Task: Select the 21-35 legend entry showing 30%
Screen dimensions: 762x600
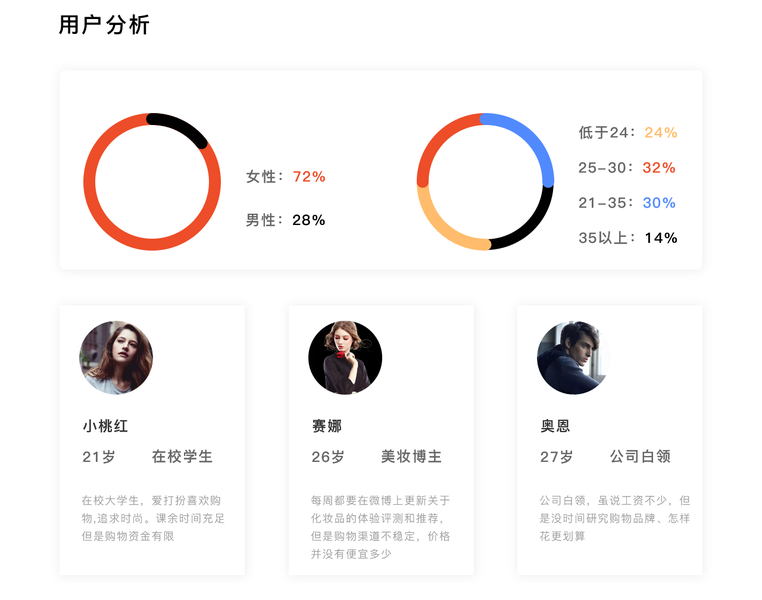Action: (627, 203)
